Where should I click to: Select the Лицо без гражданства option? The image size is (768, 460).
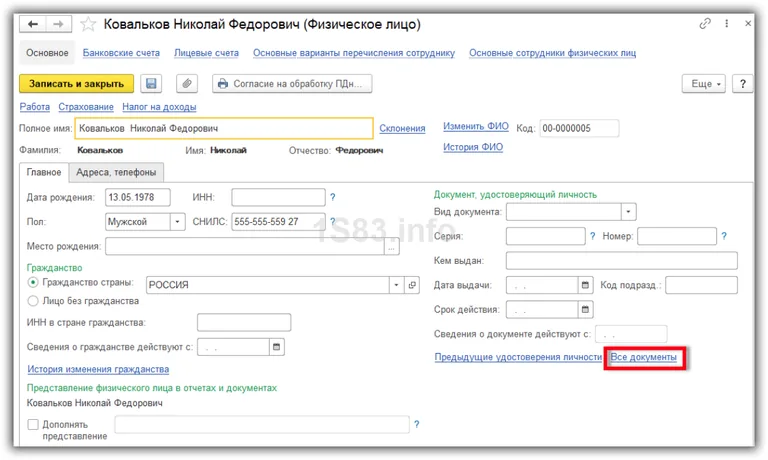(x=34, y=301)
